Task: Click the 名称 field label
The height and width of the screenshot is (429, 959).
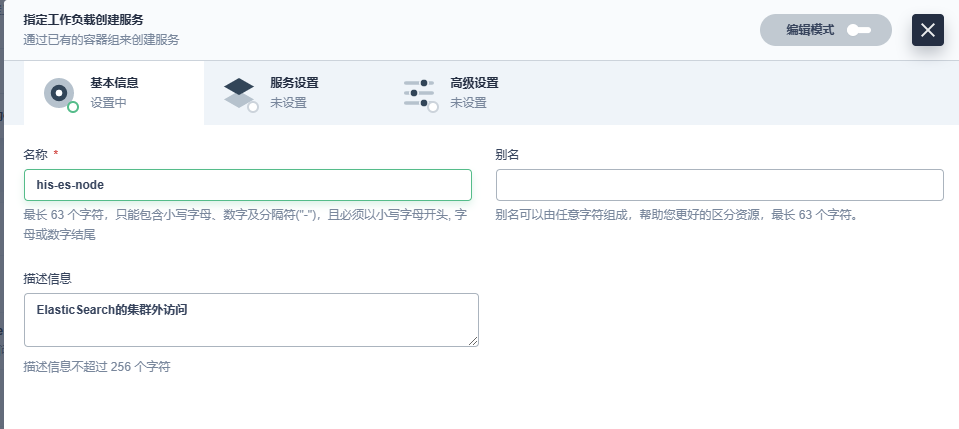Action: coord(36,155)
